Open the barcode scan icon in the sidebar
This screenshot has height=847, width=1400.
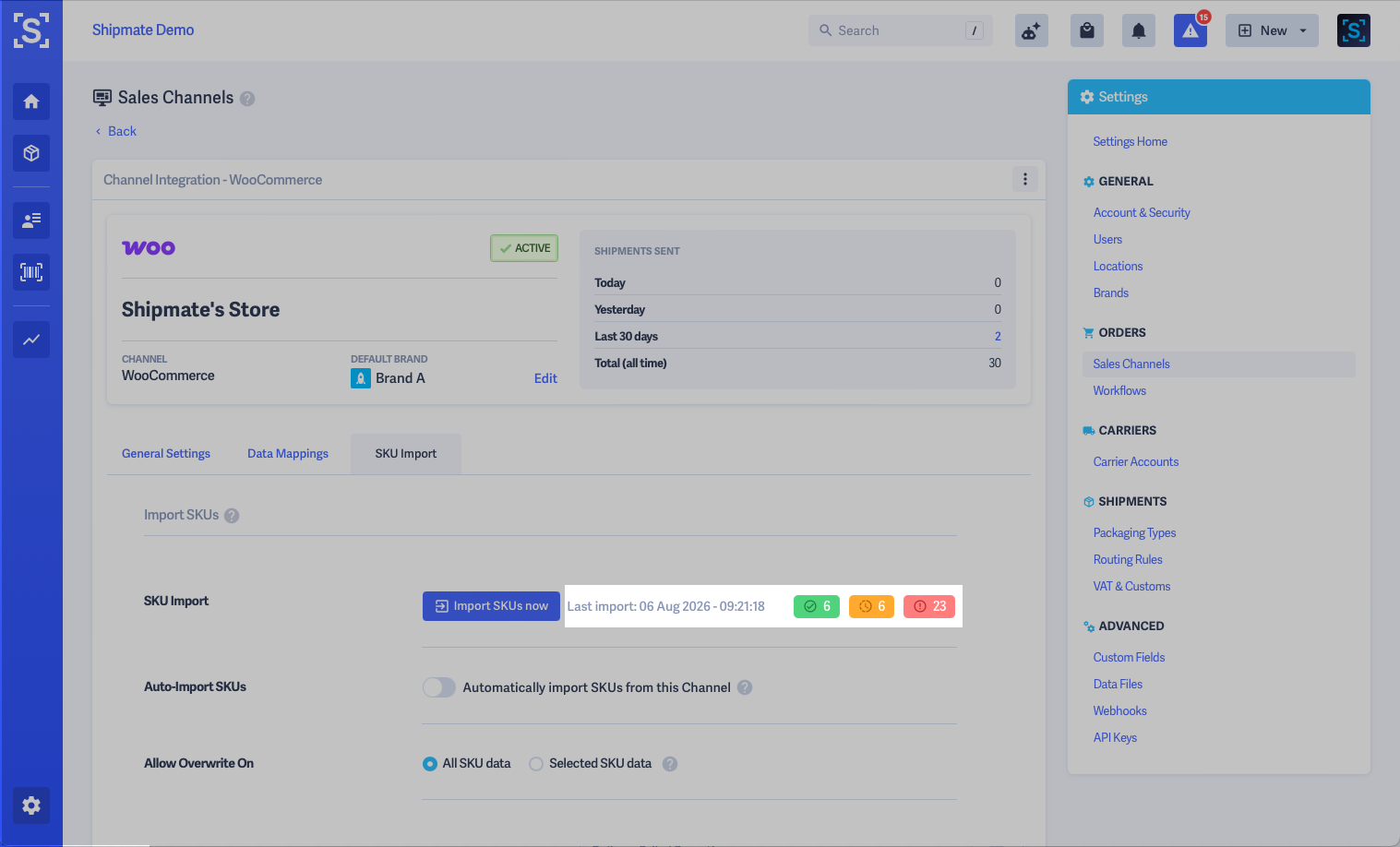[x=31, y=272]
